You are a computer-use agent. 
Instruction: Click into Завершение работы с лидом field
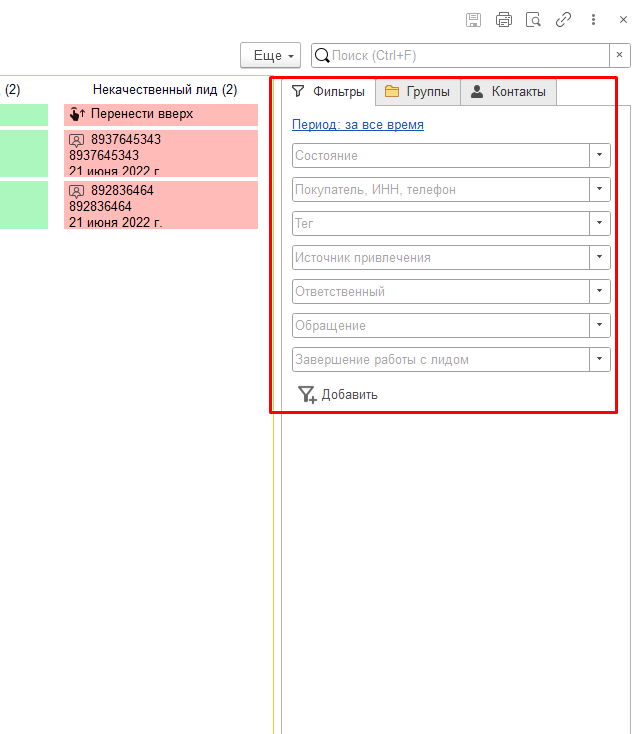click(x=441, y=360)
